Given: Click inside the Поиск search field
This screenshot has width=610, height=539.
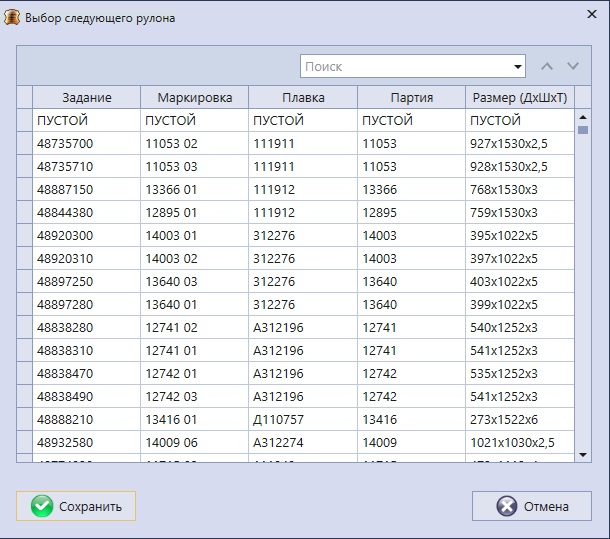Looking at the screenshot, I should [405, 67].
